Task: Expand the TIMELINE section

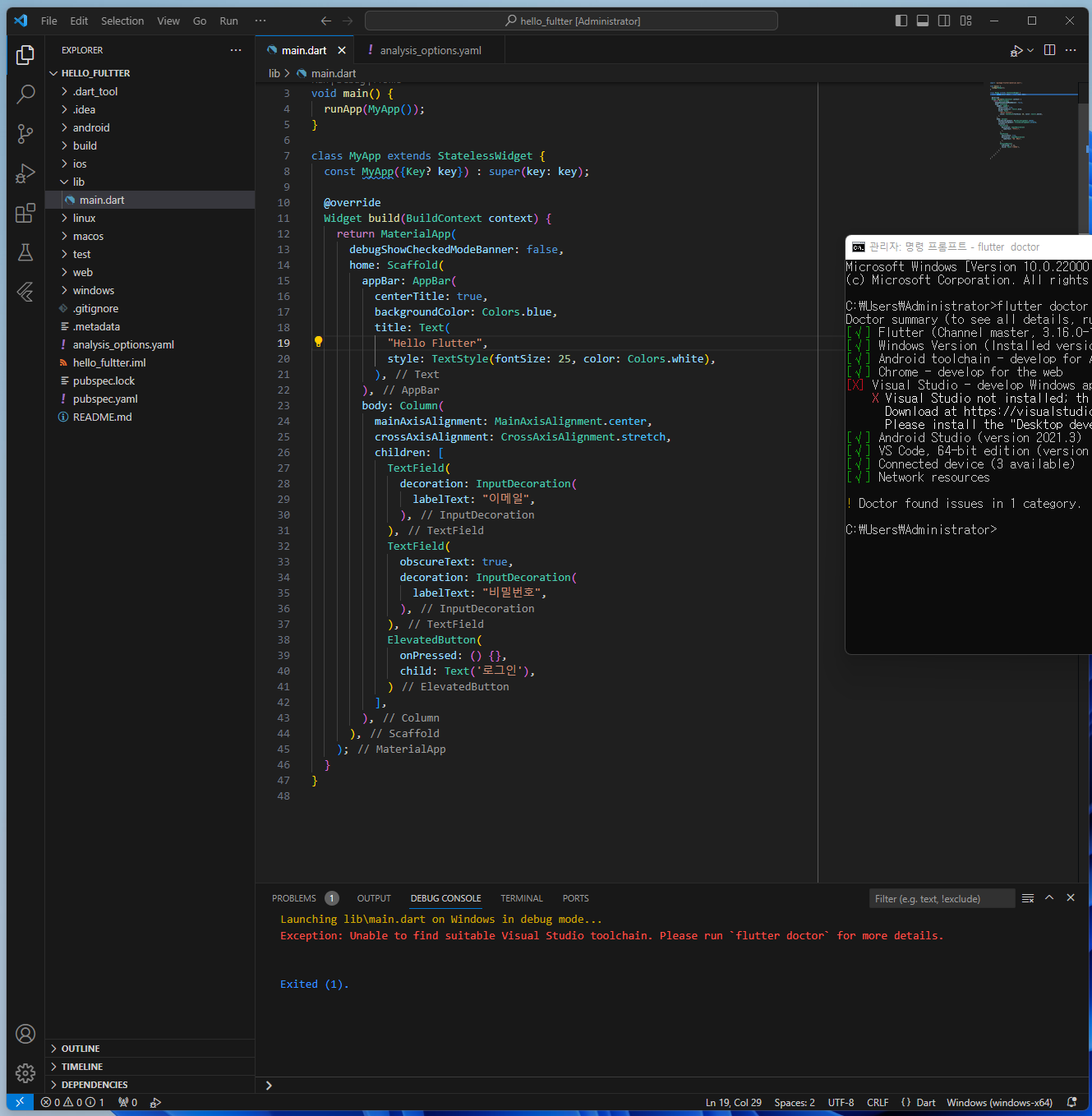Action: point(150,1067)
